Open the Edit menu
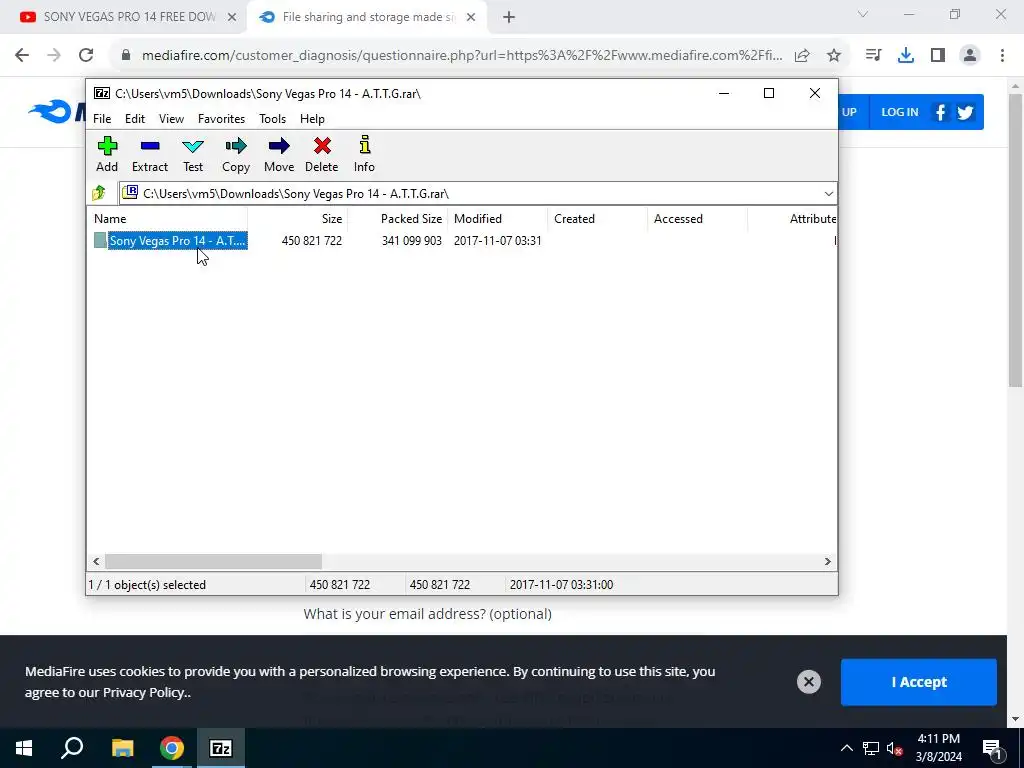Viewport: 1024px width, 768px height. coord(135,119)
